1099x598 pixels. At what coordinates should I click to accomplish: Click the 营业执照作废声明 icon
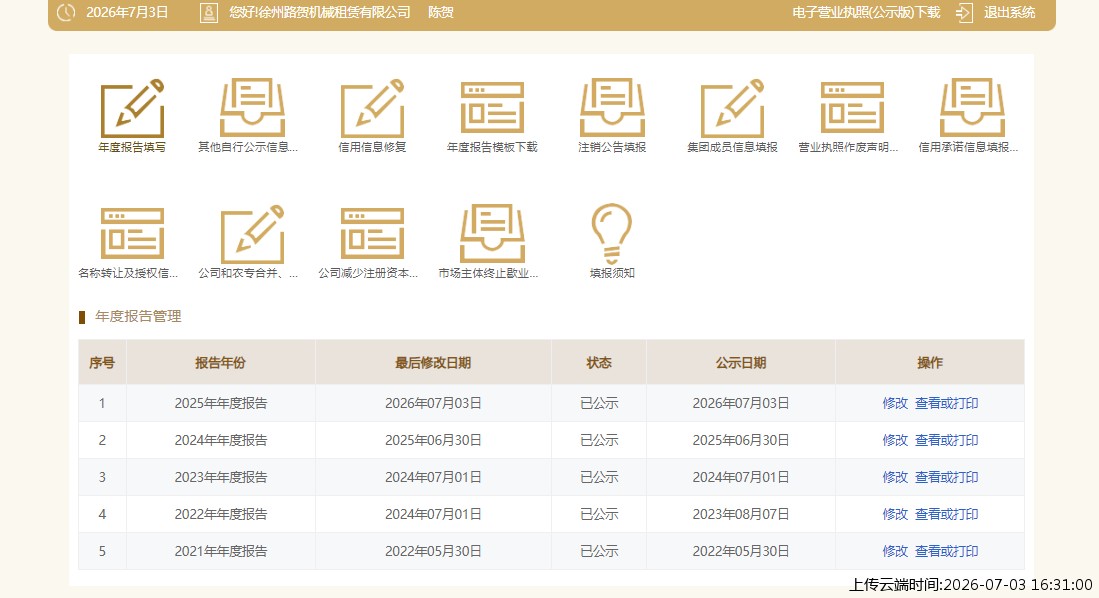pyautogui.click(x=852, y=108)
